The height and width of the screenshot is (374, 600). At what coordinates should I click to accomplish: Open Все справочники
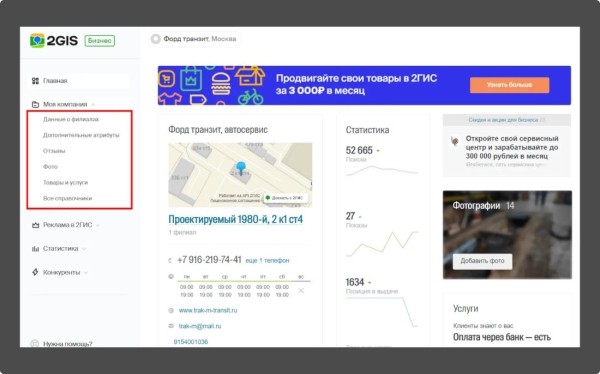tap(67, 198)
